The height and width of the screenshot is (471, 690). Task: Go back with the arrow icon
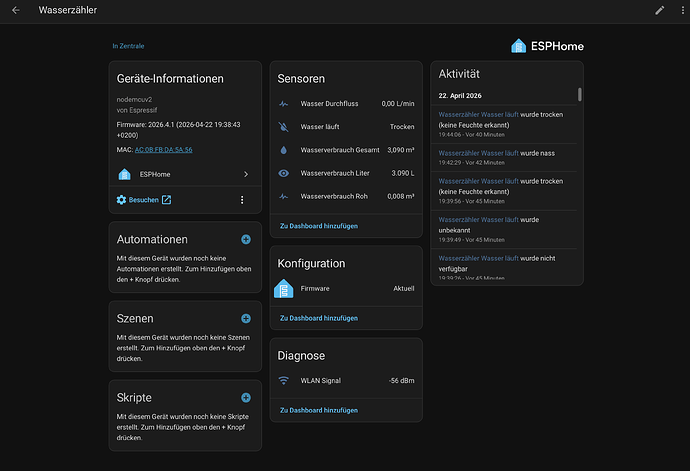pos(16,10)
